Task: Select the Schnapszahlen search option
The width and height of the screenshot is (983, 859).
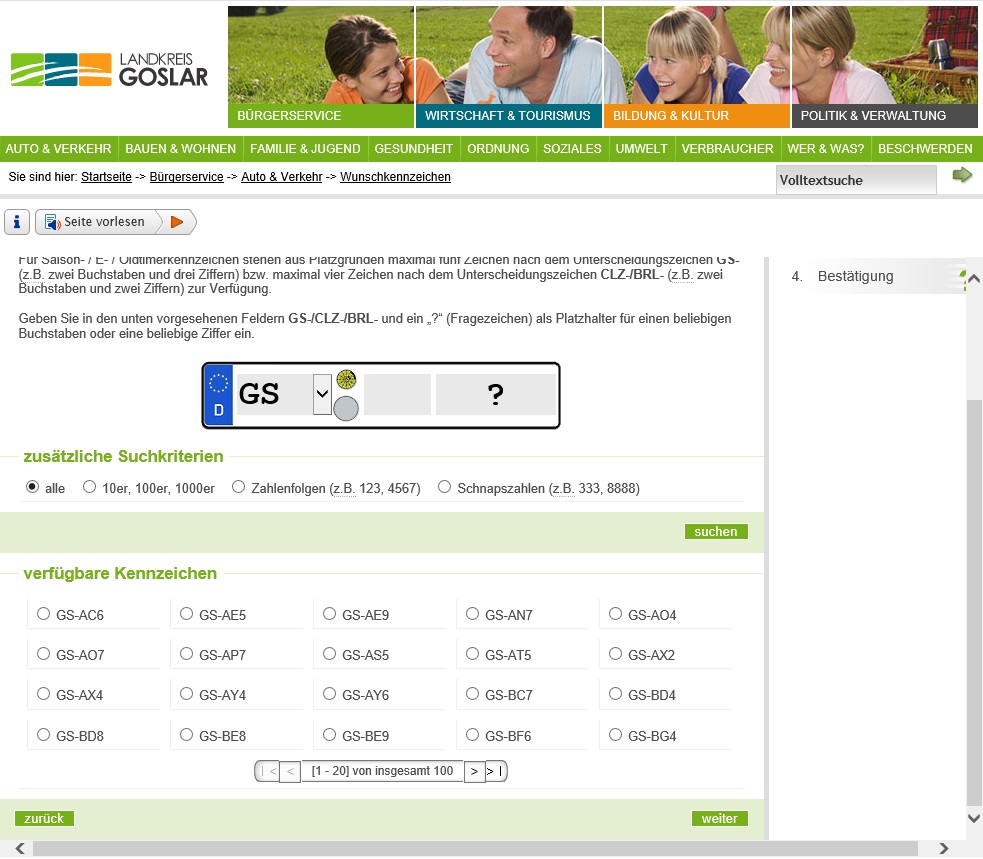Action: point(445,487)
